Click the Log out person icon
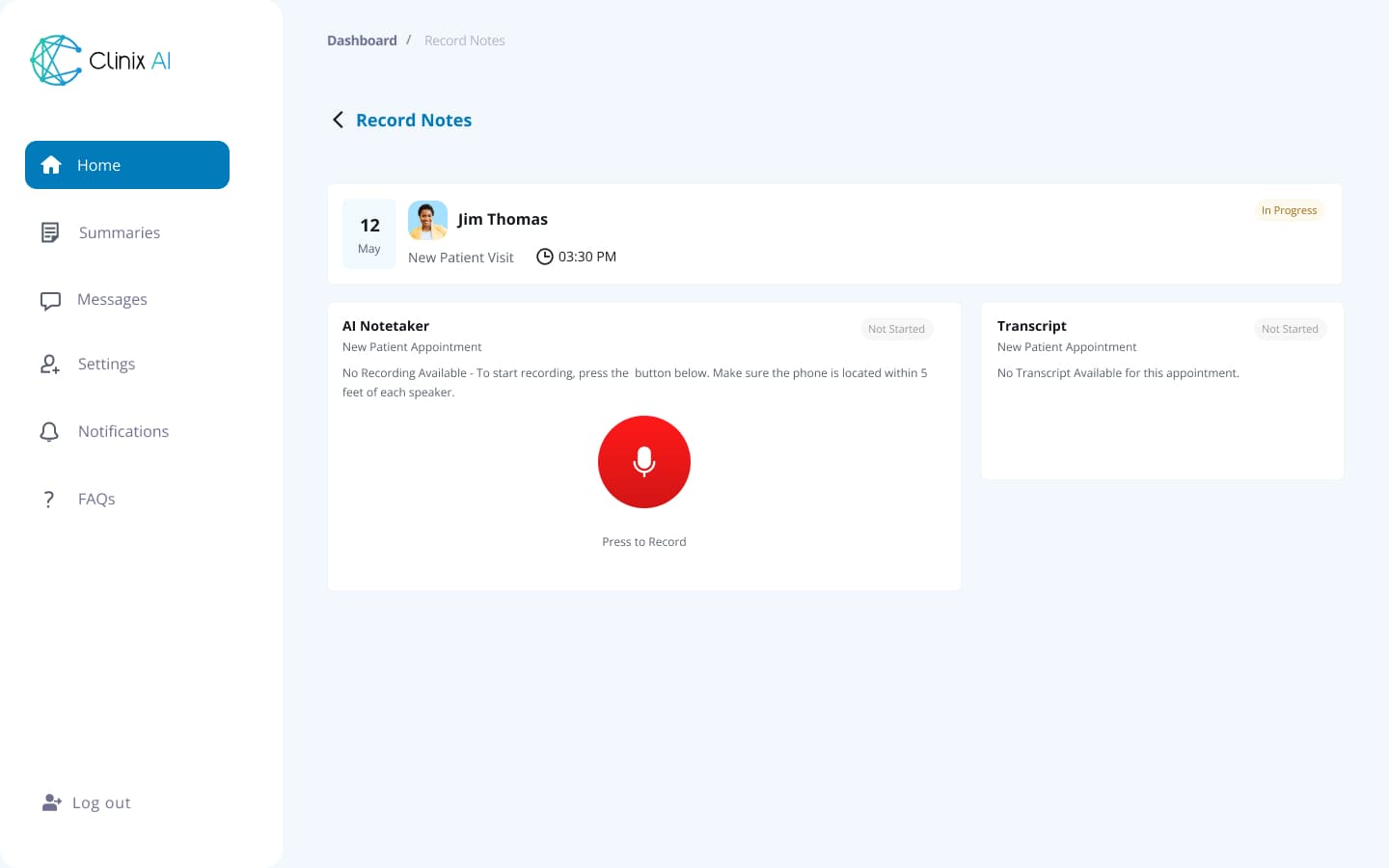1389x868 pixels. pos(51,802)
